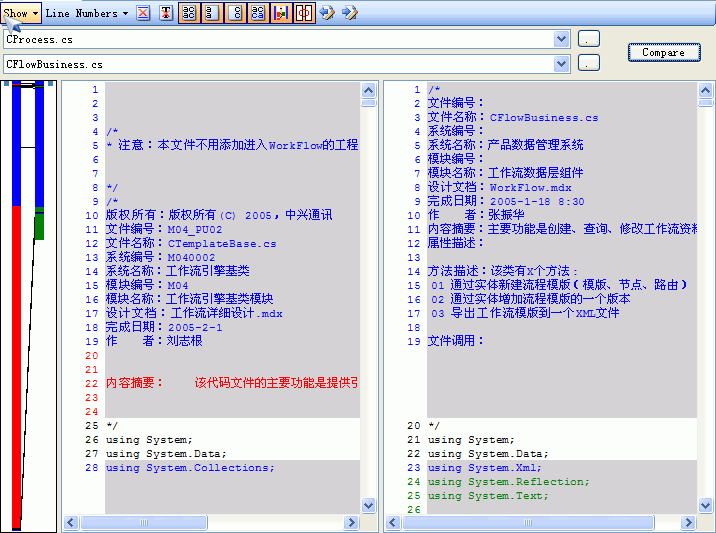Click '文件调用' line in right pane

point(455,341)
